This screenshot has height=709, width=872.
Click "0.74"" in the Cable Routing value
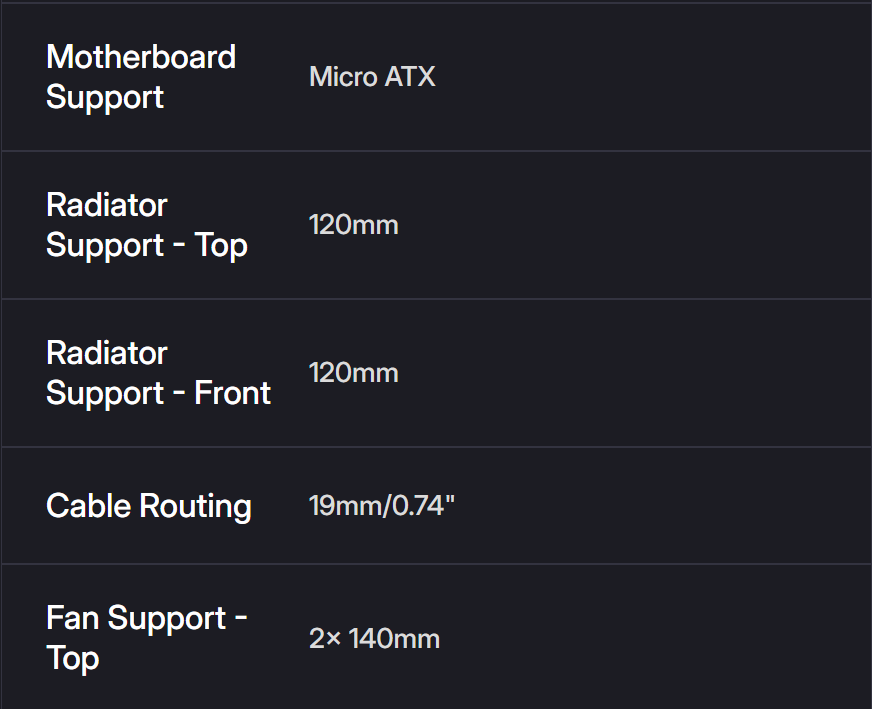pyautogui.click(x=423, y=506)
